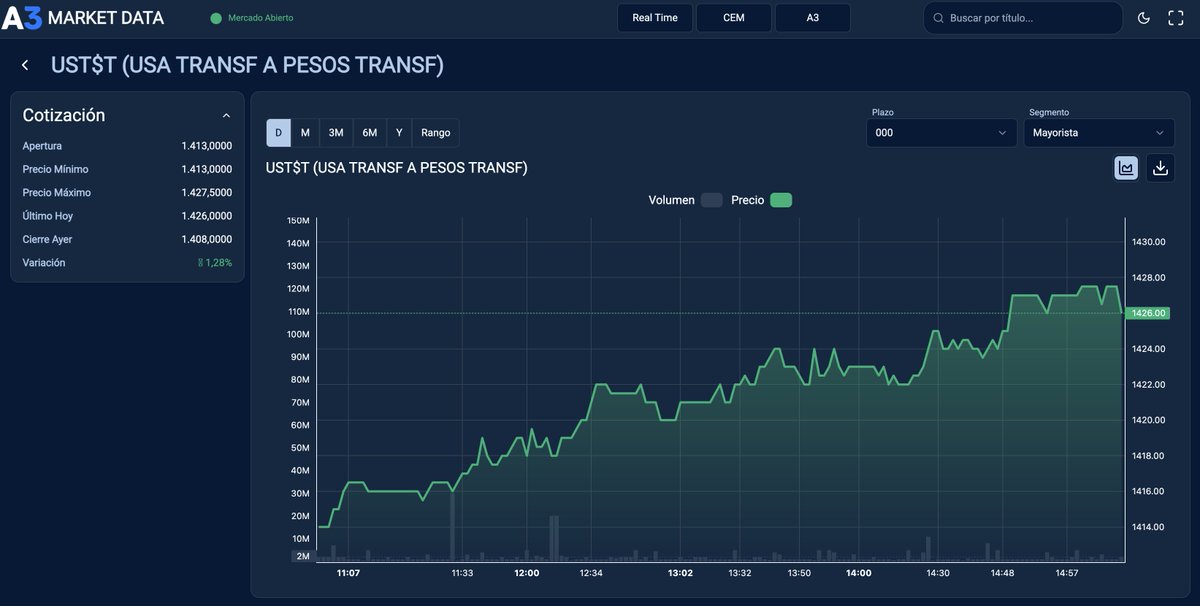Screen dimensions: 1200x606
Task: Click the 11:07 time axis label
Action: coord(348,574)
